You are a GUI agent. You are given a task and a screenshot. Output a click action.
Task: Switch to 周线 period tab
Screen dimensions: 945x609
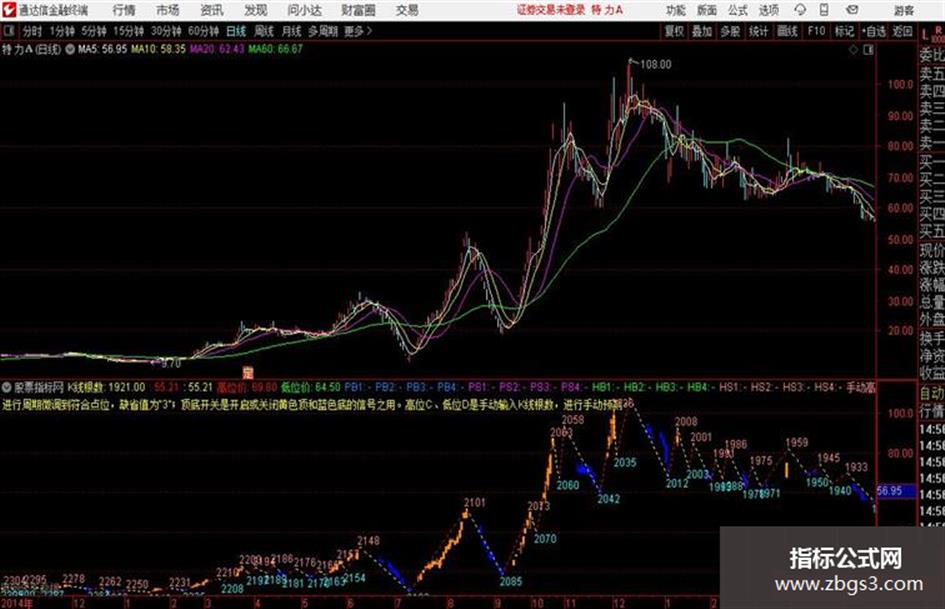[264, 31]
